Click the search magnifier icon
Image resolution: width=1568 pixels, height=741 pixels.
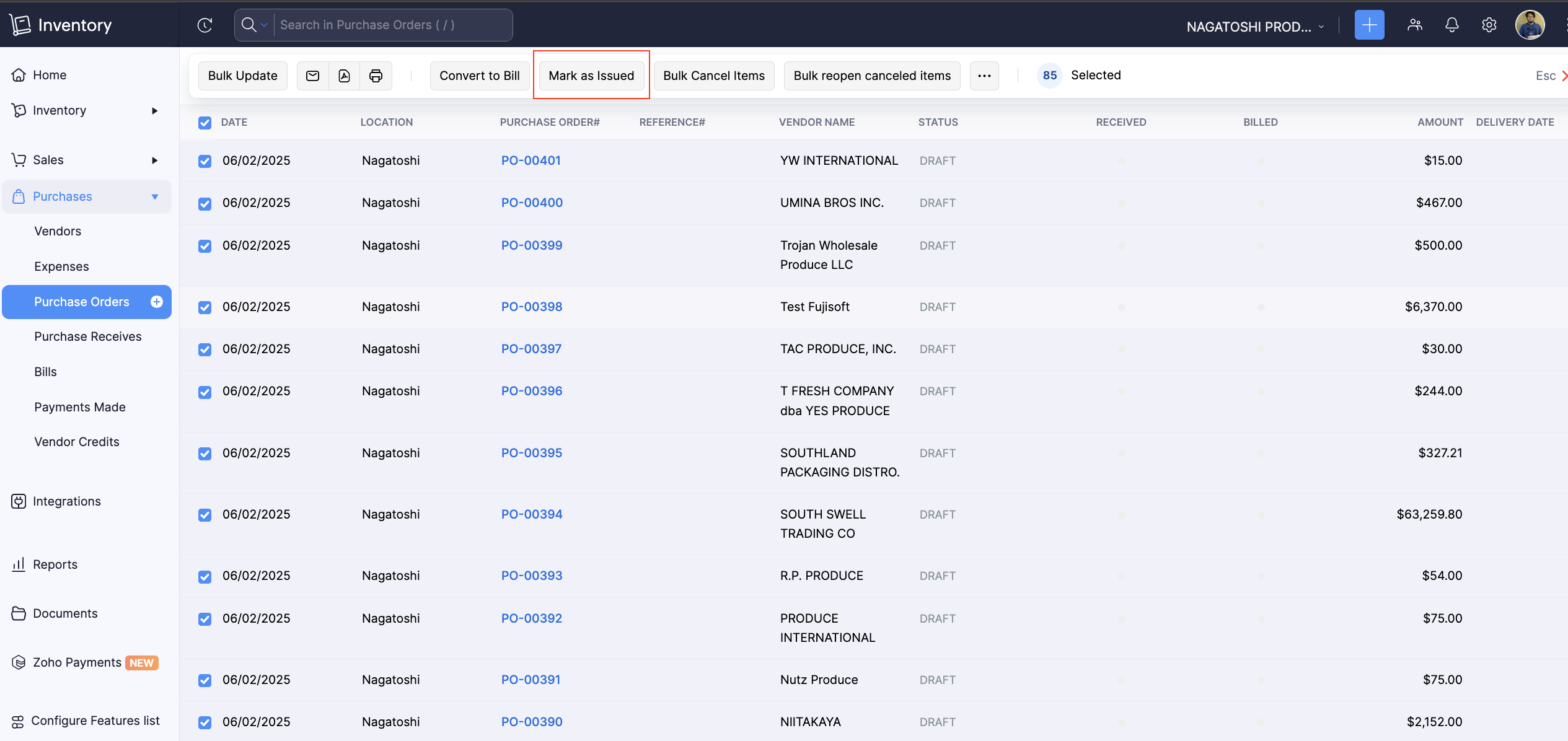[x=249, y=25]
